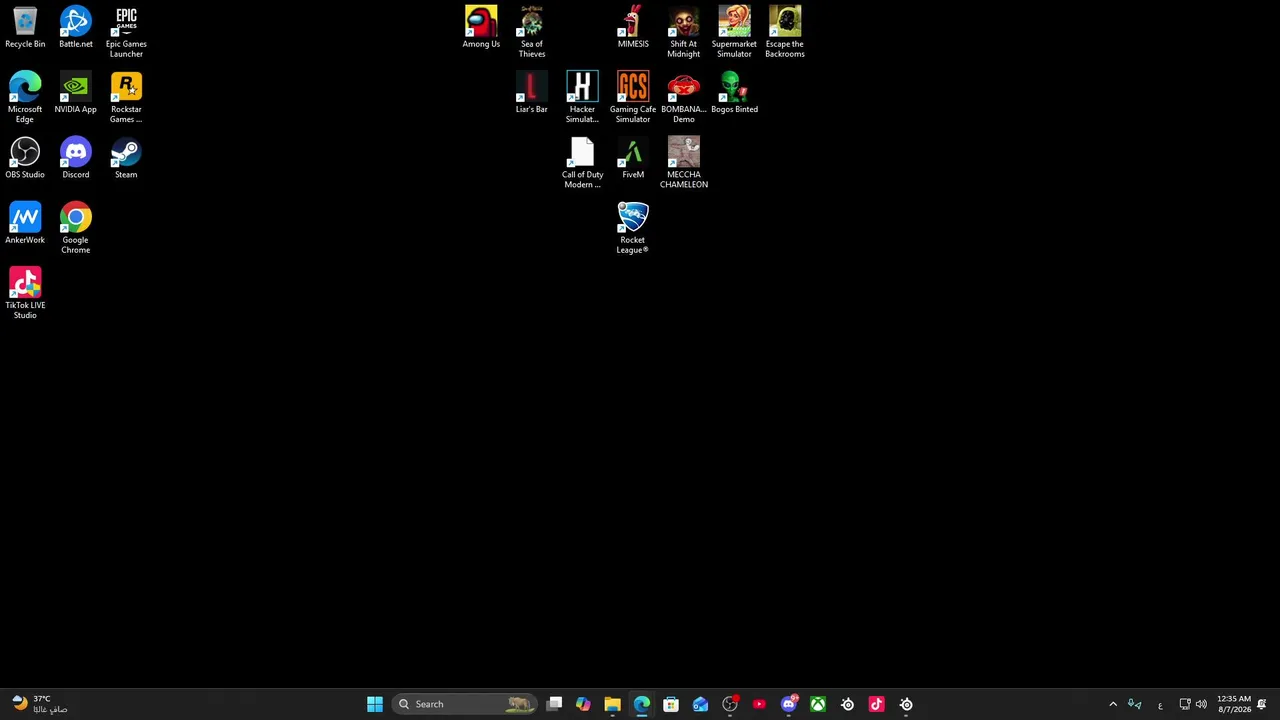
Task: Open the notifications bell
Action: tap(1262, 704)
